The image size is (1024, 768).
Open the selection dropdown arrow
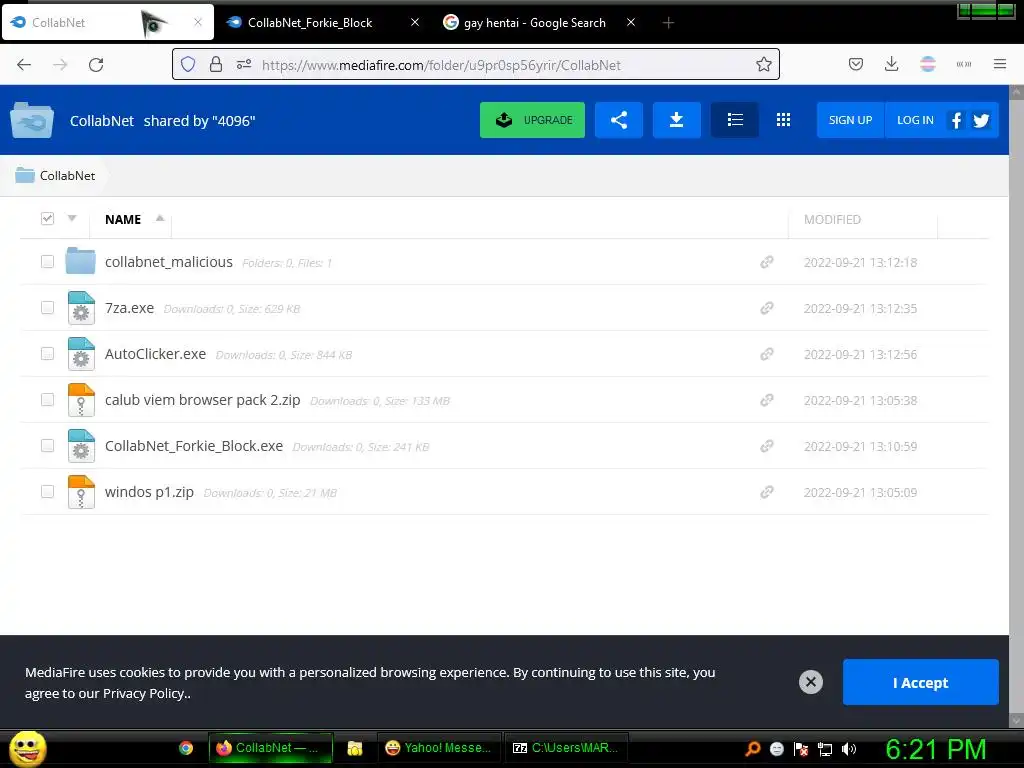(72, 218)
